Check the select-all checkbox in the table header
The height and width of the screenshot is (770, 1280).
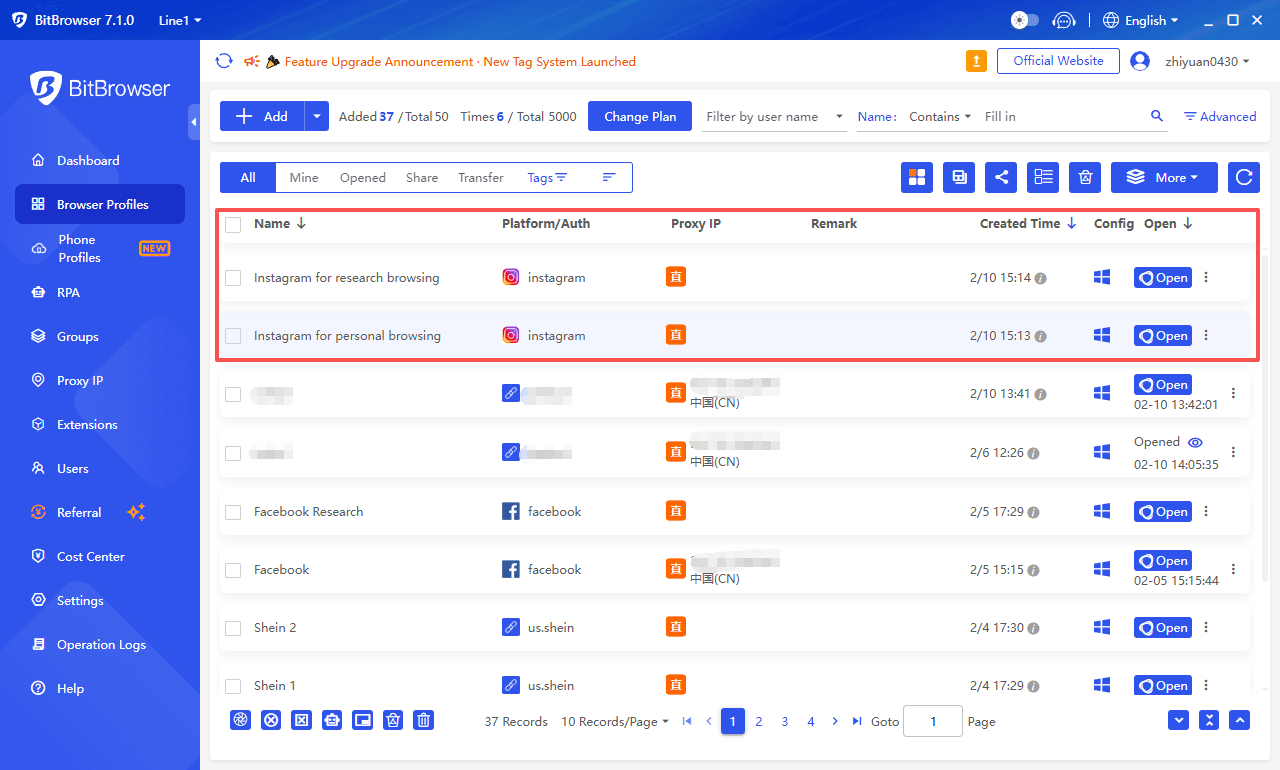click(x=233, y=224)
